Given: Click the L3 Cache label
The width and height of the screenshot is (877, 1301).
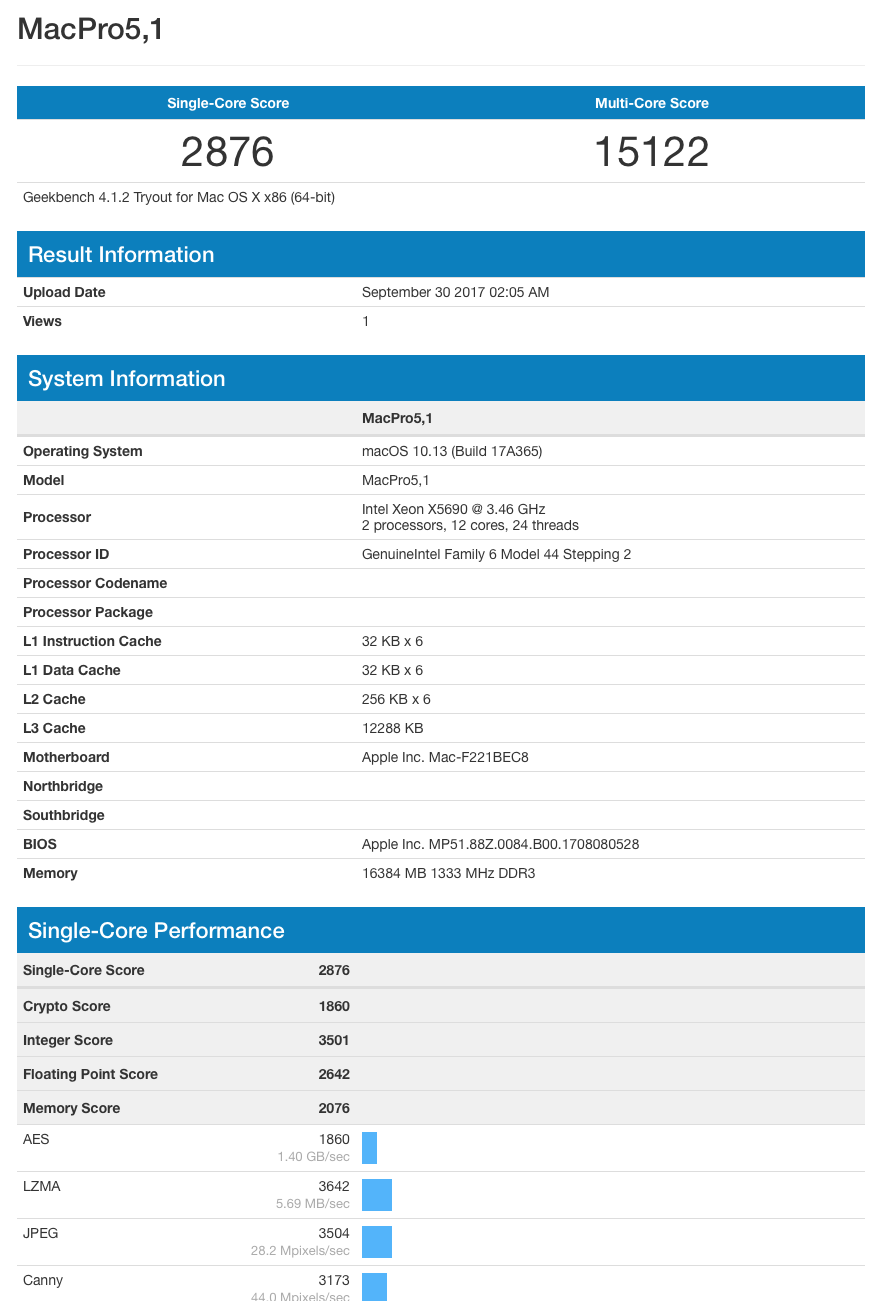Looking at the screenshot, I should point(54,728).
